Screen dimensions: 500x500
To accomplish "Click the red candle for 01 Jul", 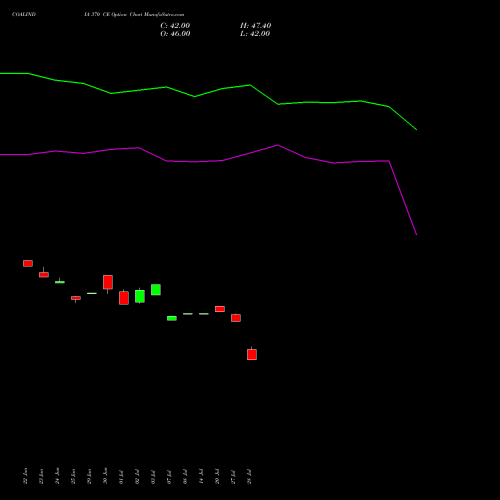I will click(124, 298).
